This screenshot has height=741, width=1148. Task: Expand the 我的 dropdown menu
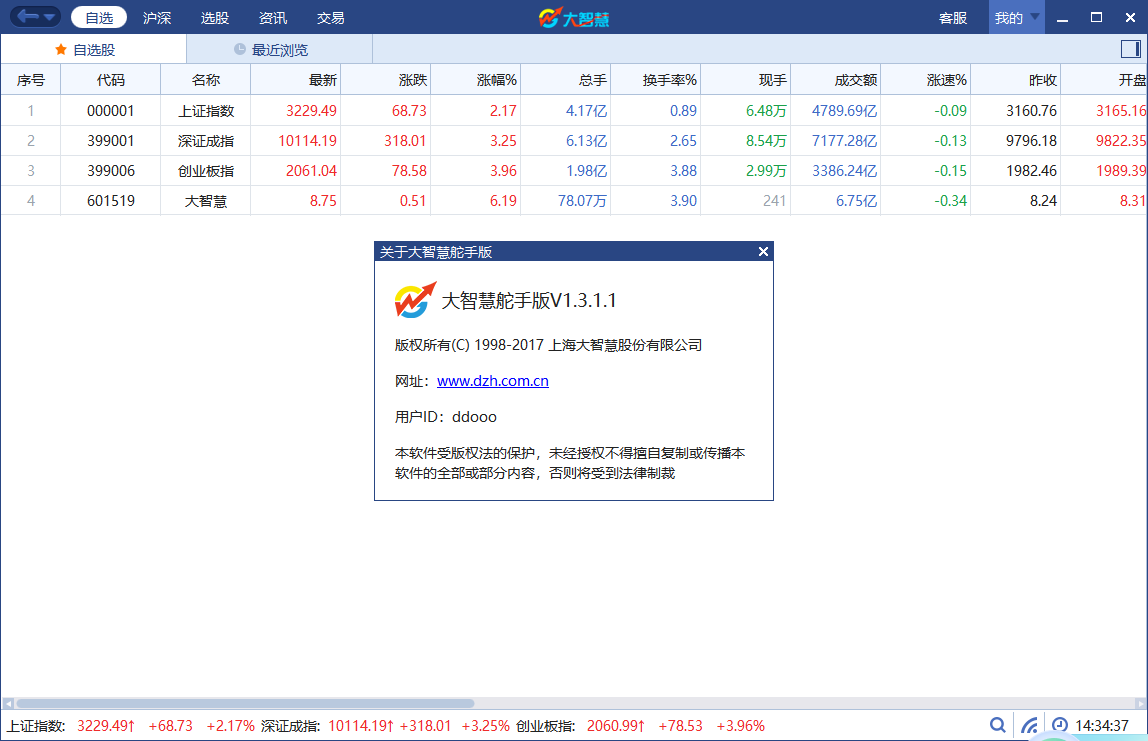click(x=1016, y=18)
